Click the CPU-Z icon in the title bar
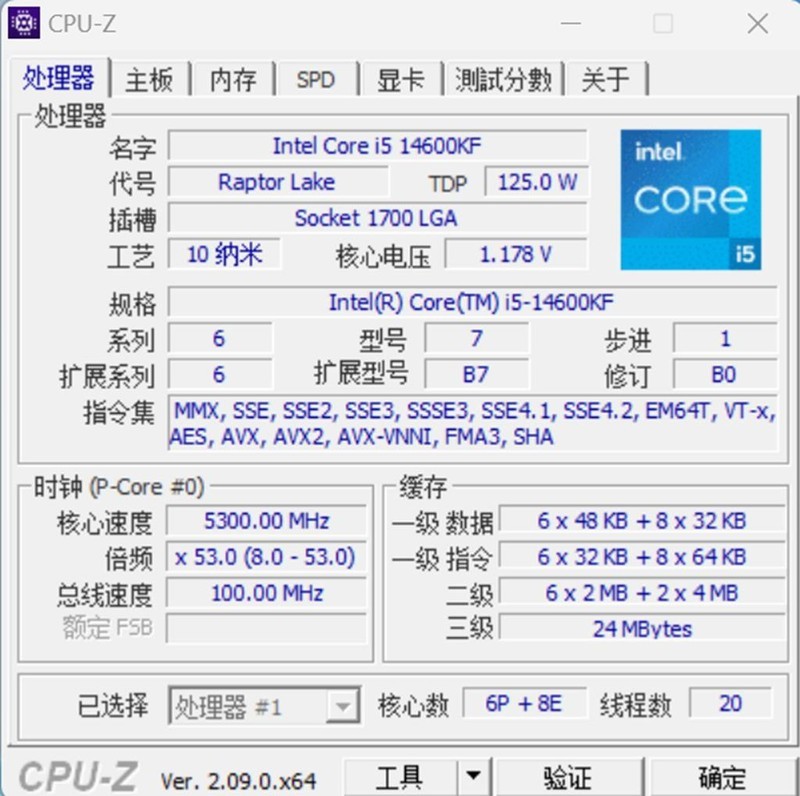The height and width of the screenshot is (796, 800). 22,22
